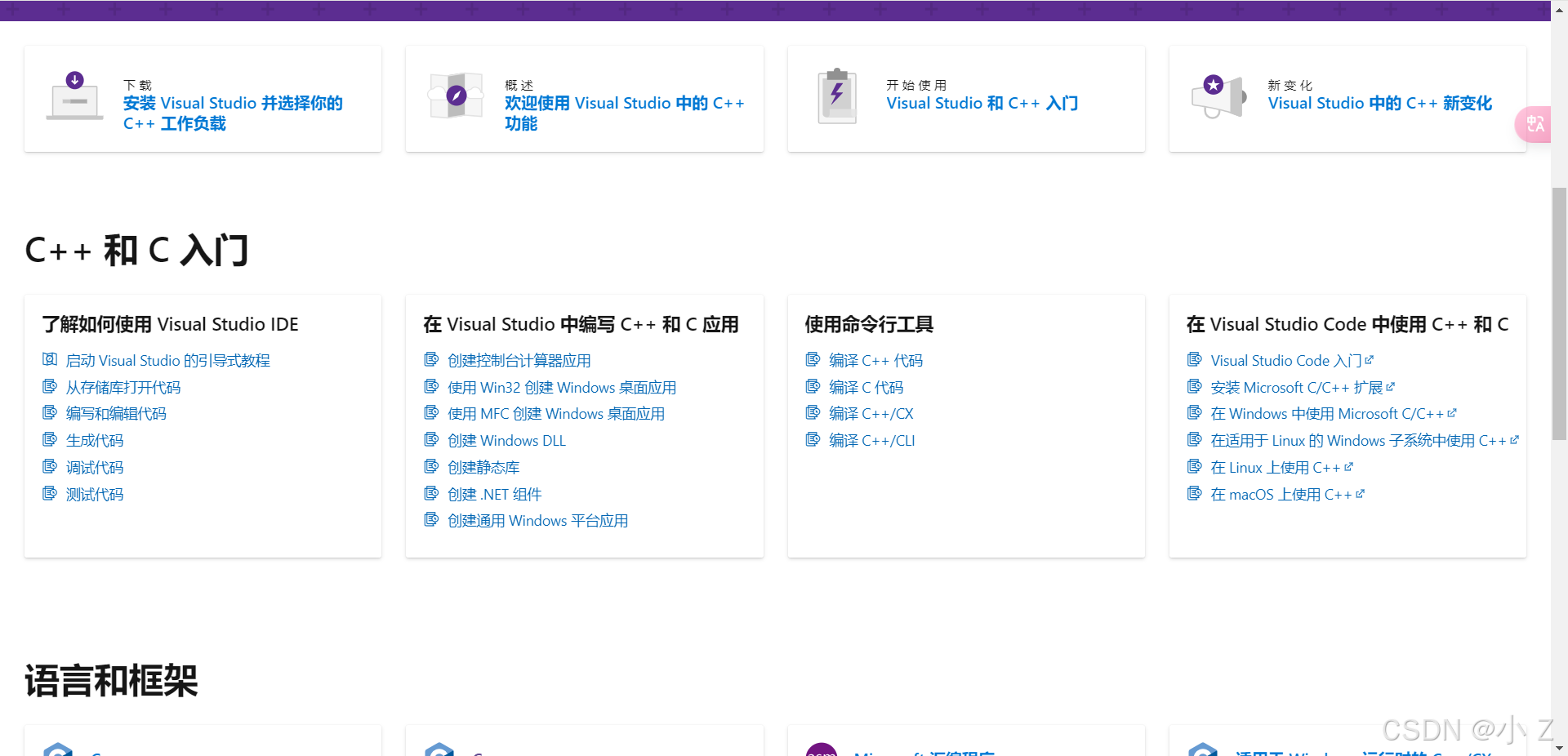This screenshot has width=1568, height=756.
Task: Open Visual Studio 和 C++ 入门 link
Action: click(982, 103)
